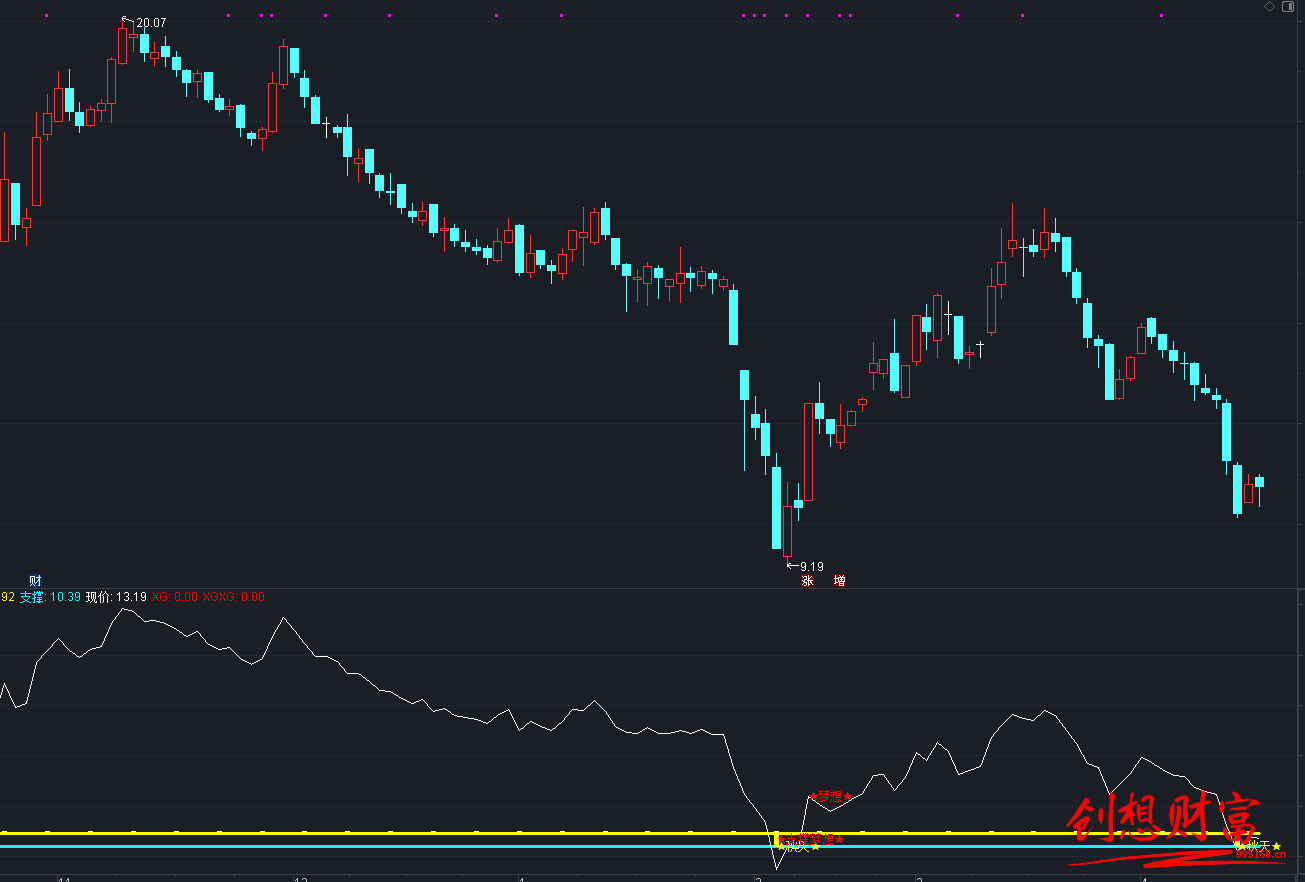1305x882 pixels.
Task: Toggle the side panel icon beside the diamond
Action: (1286, 7)
